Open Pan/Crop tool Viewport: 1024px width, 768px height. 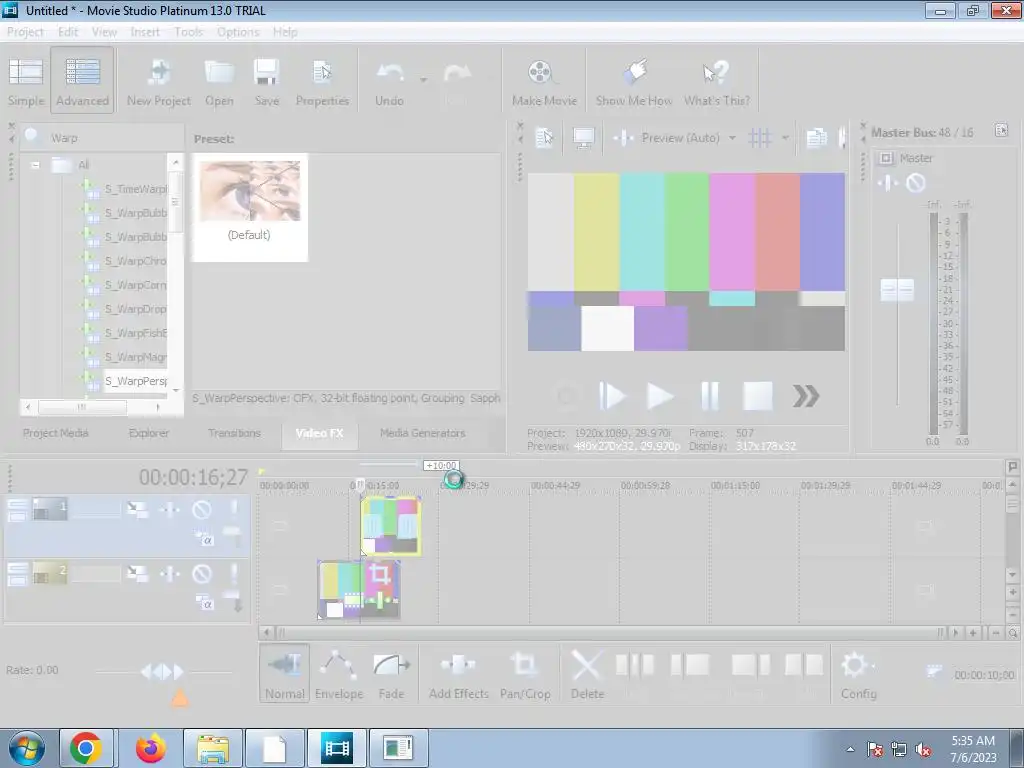pyautogui.click(x=525, y=674)
